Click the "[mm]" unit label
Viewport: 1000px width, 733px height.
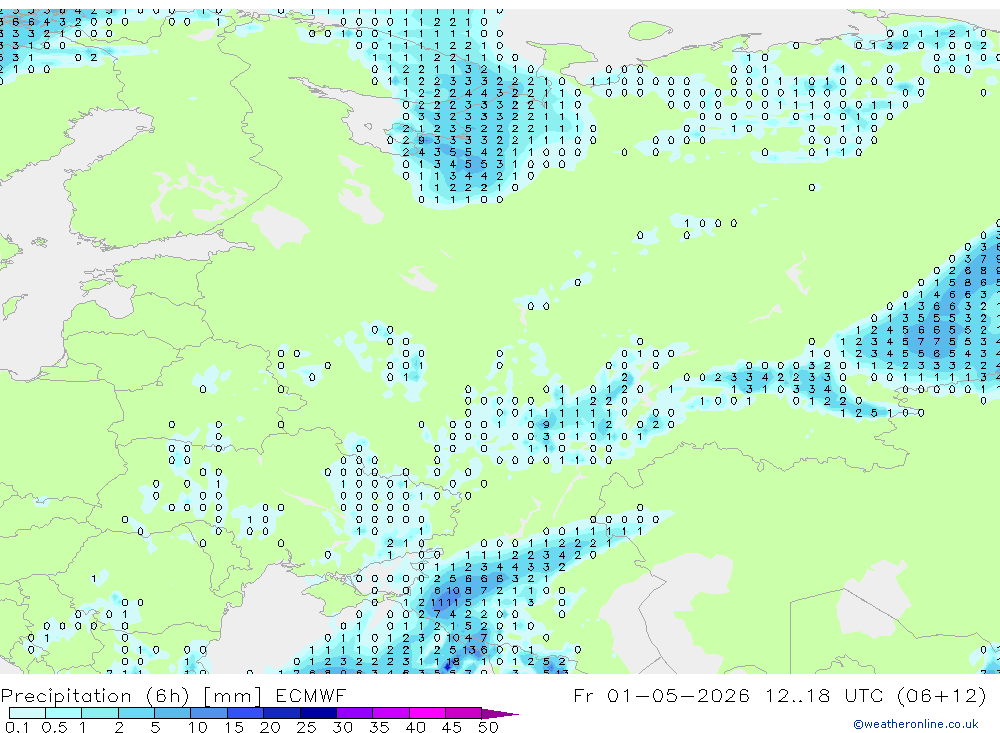click(232, 696)
